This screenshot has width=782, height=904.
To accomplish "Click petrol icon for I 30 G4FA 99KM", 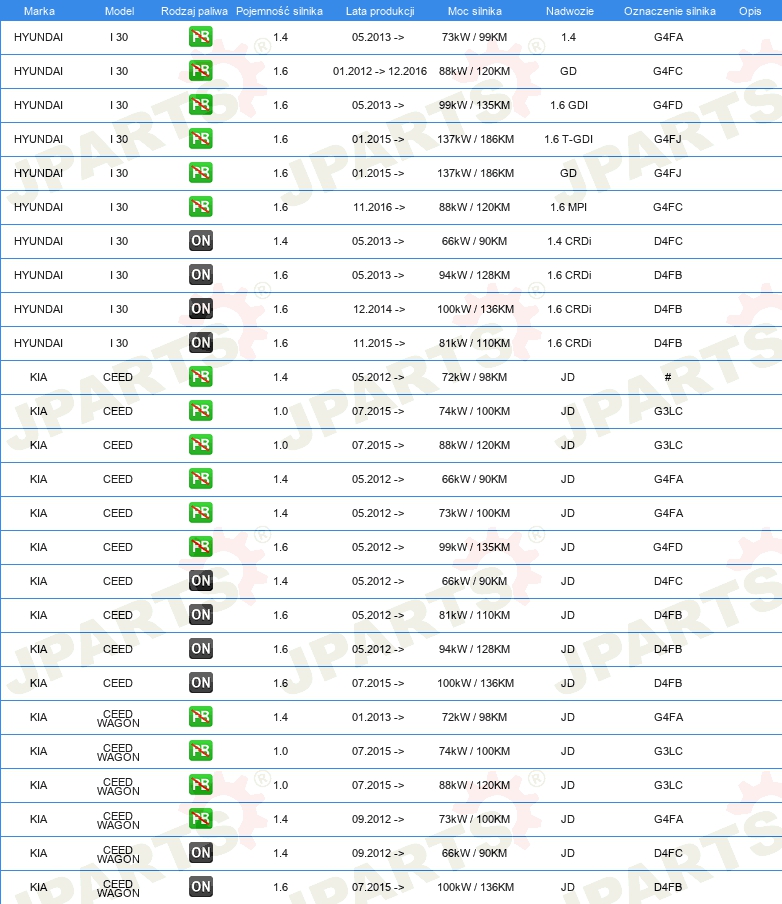I will click(x=201, y=37).
